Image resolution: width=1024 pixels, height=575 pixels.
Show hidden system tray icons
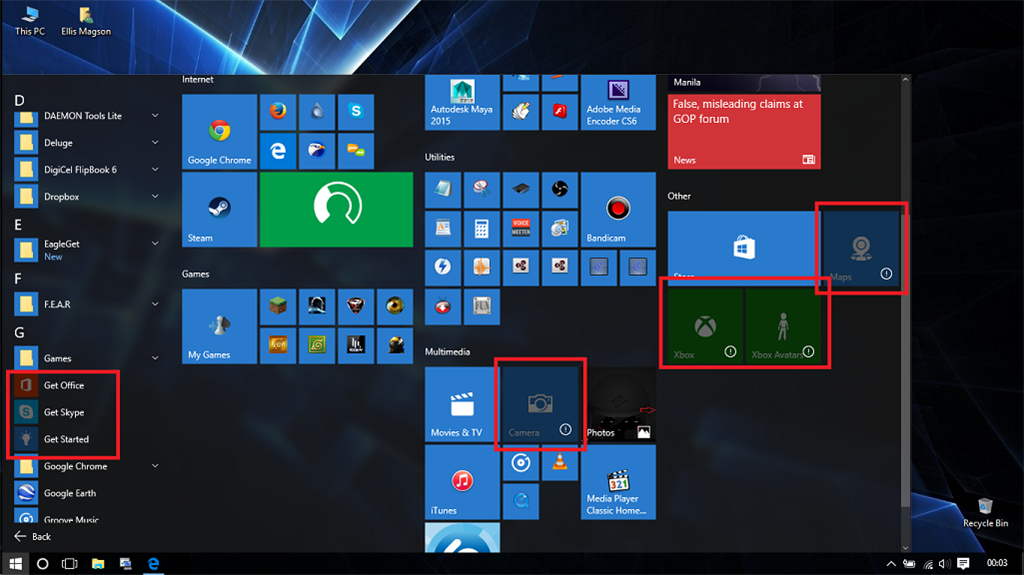(891, 563)
